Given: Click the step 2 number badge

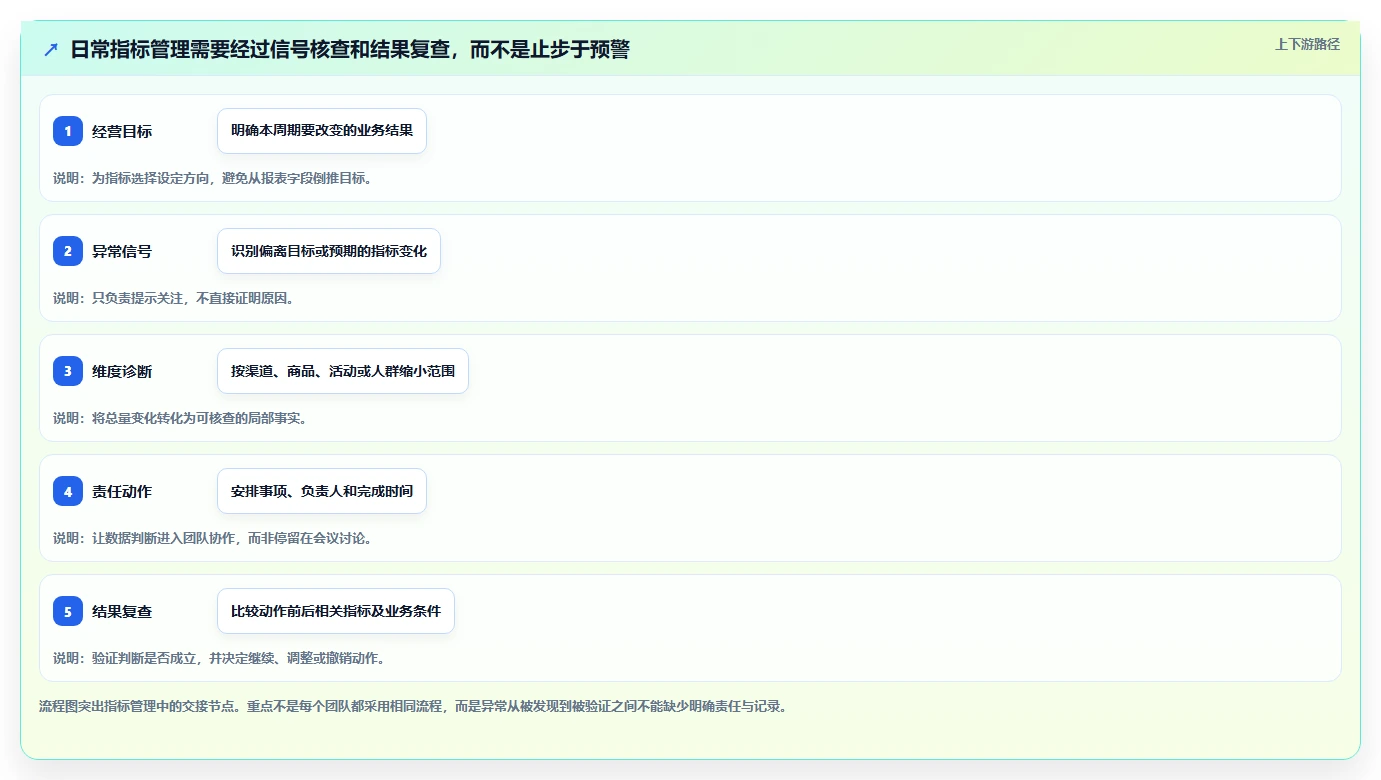Looking at the screenshot, I should tap(68, 251).
